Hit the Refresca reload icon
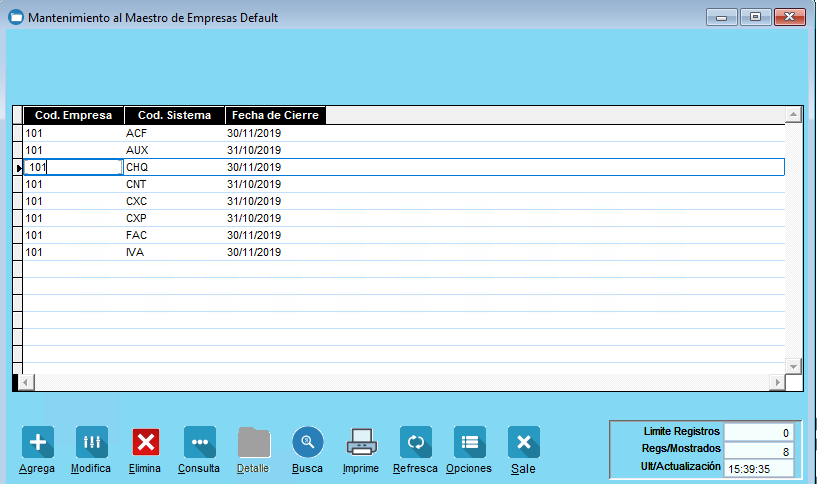The height and width of the screenshot is (484, 817). 415,442
